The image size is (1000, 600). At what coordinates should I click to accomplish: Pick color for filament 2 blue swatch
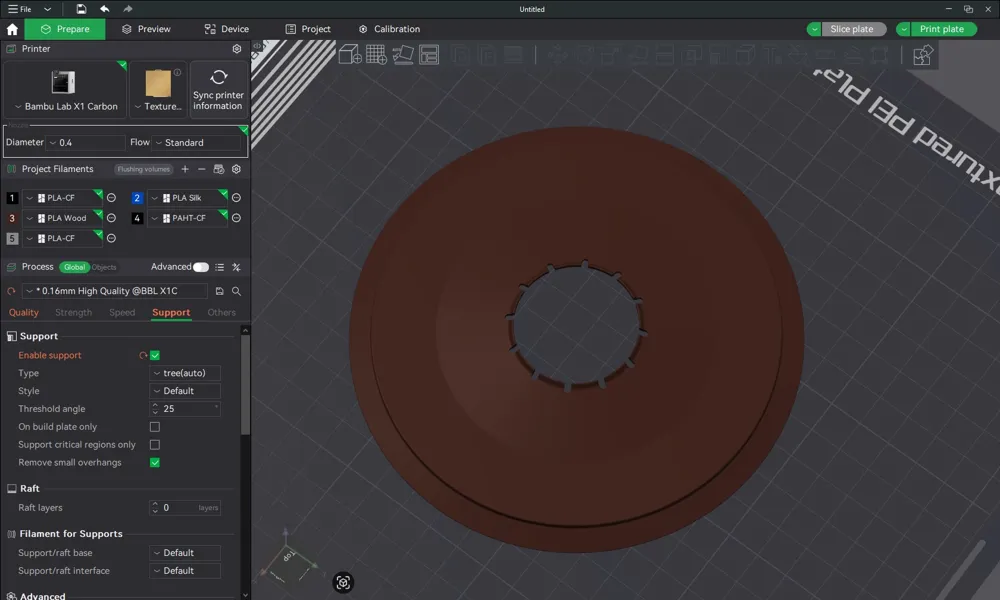(137, 198)
